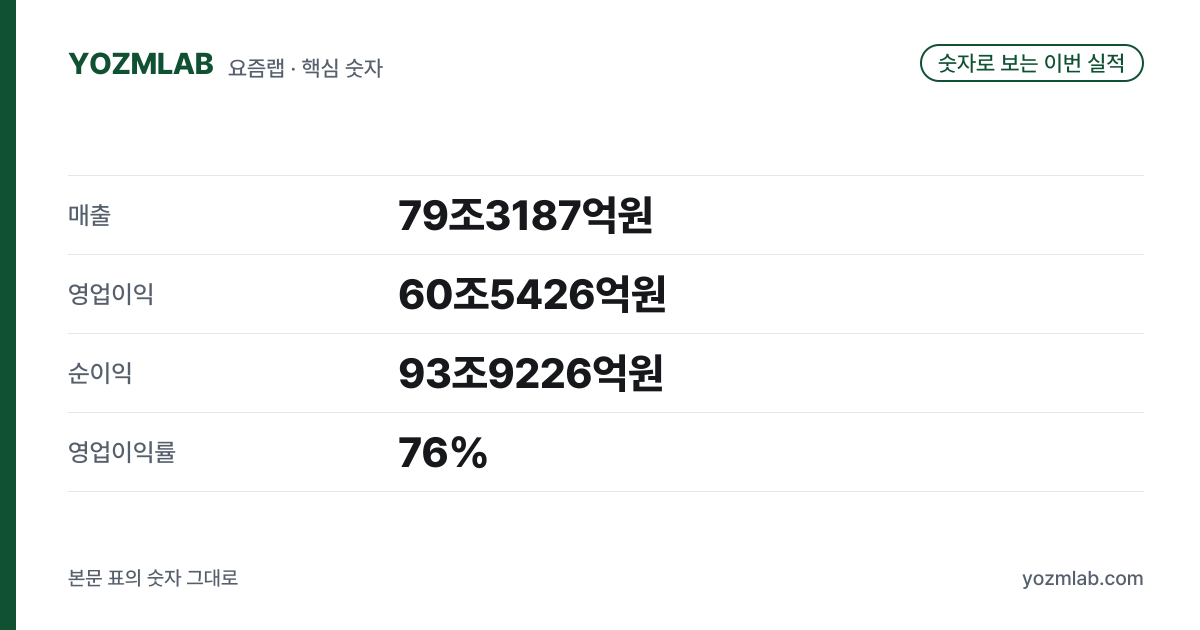Click the 영업이익률 row label

(122, 452)
